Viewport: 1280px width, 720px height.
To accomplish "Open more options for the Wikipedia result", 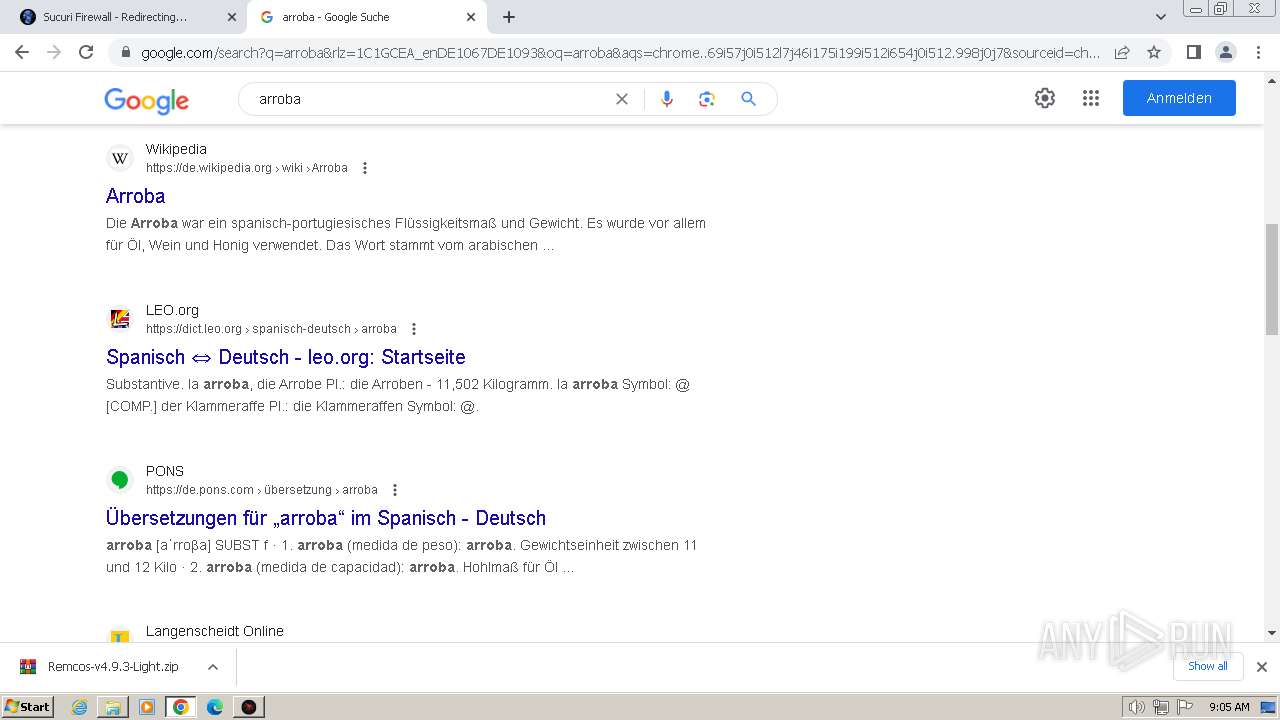I will coord(365,168).
